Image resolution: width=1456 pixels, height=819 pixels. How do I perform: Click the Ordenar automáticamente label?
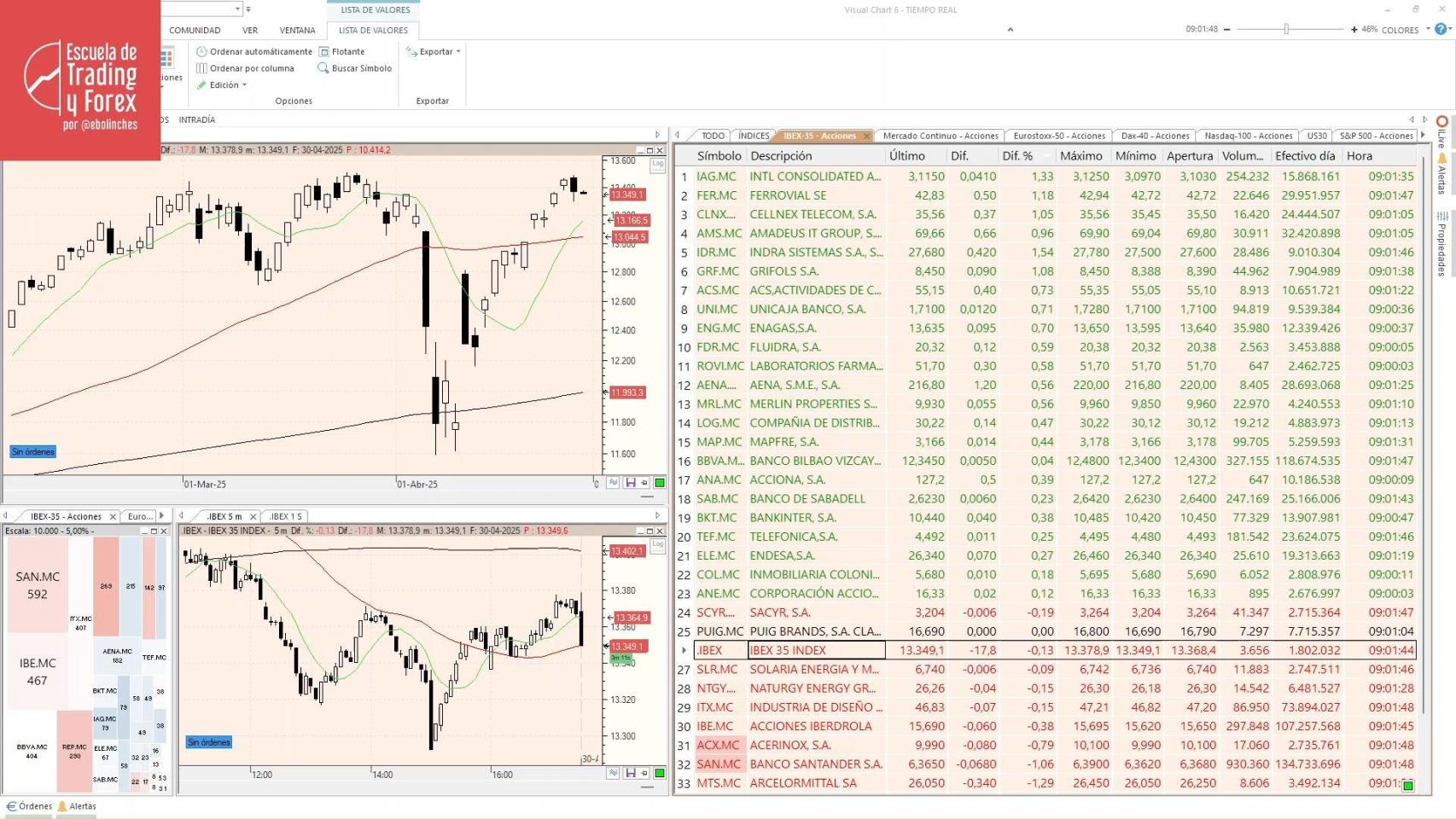261,51
